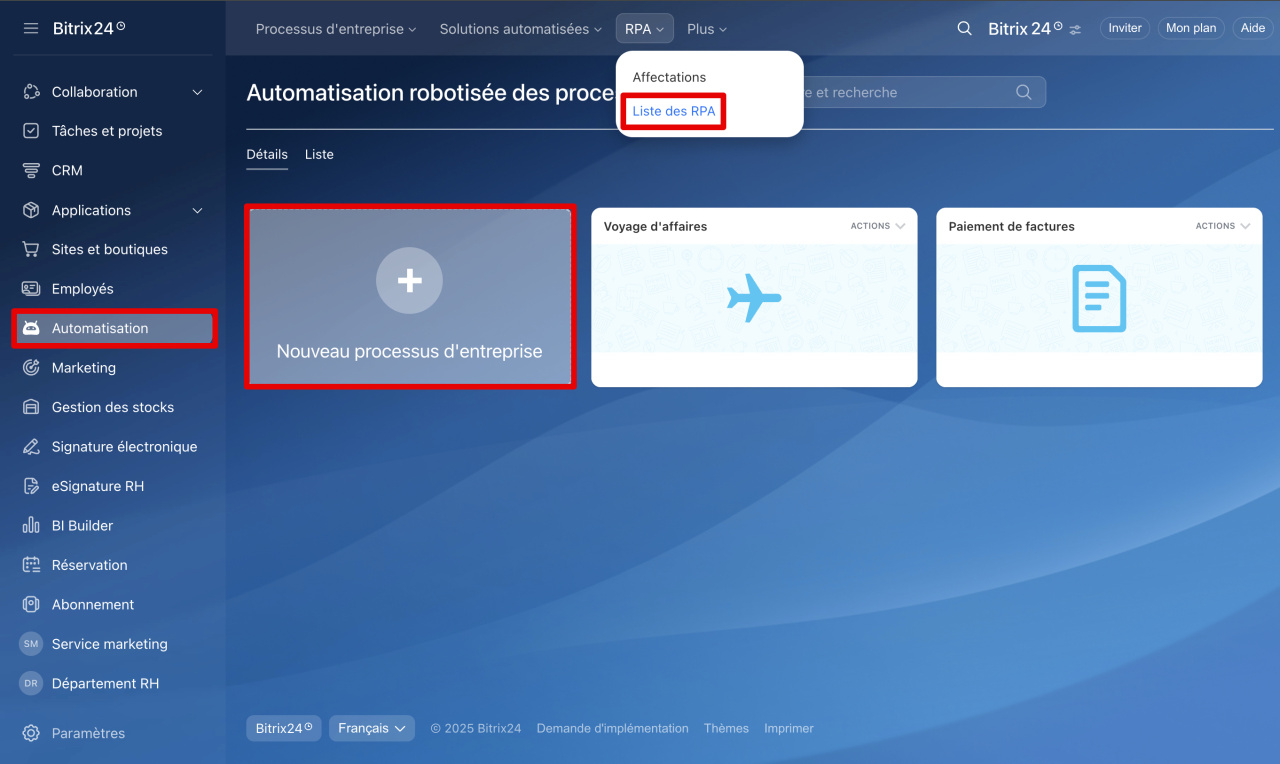Viewport: 1280px width, 764px height.
Task: Switch to the Liste tab
Action: tap(319, 154)
